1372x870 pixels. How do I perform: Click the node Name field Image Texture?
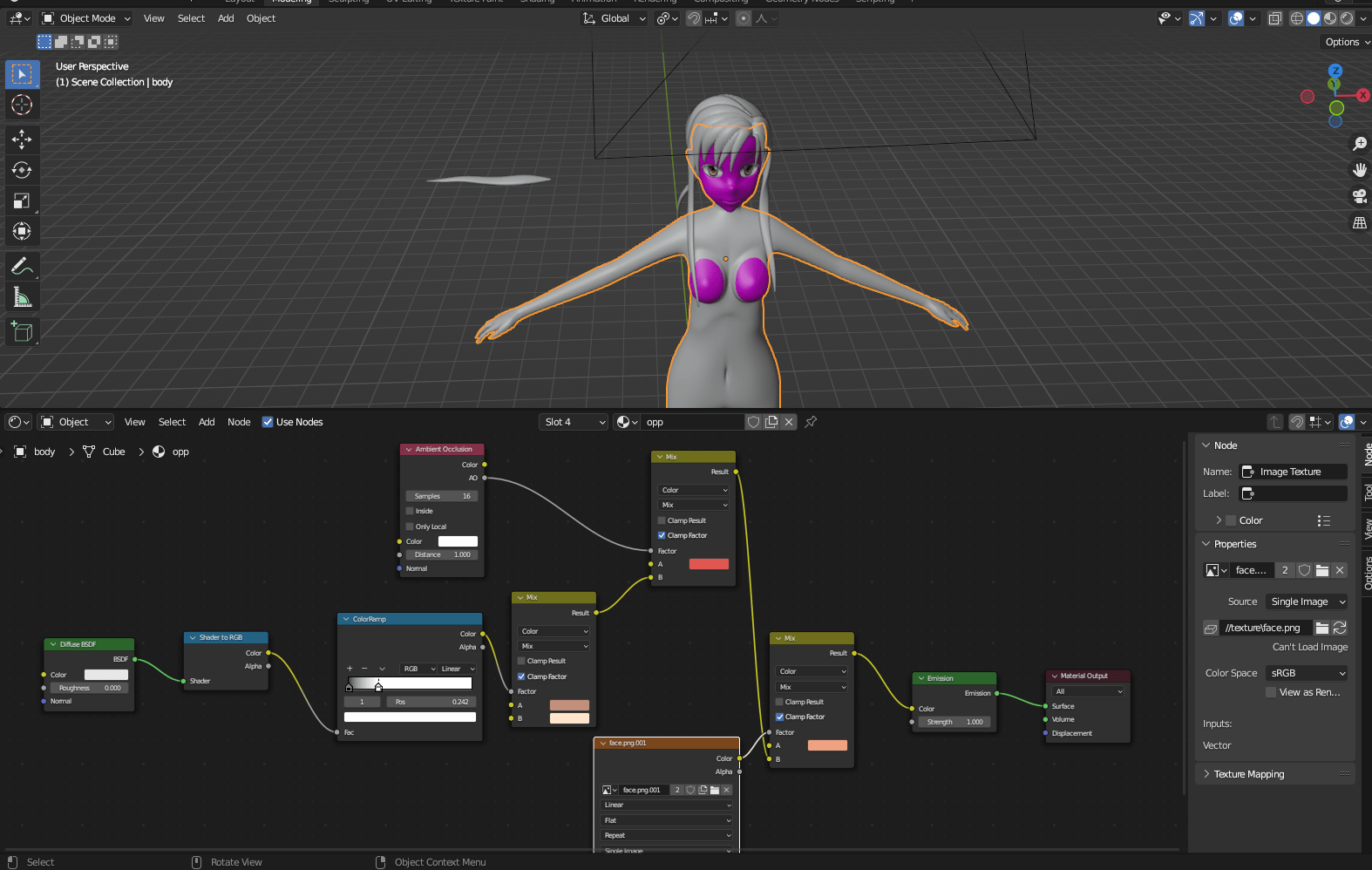(1294, 472)
